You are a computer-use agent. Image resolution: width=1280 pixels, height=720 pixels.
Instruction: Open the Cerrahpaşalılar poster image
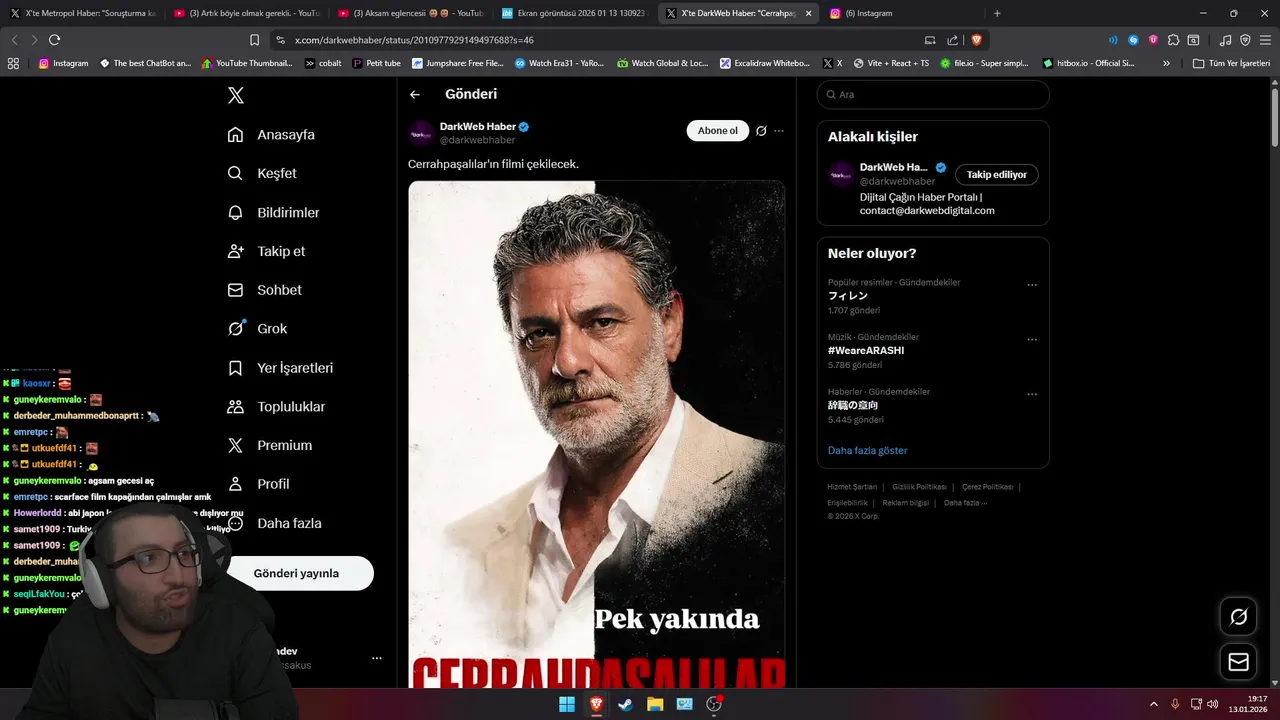[596, 433]
